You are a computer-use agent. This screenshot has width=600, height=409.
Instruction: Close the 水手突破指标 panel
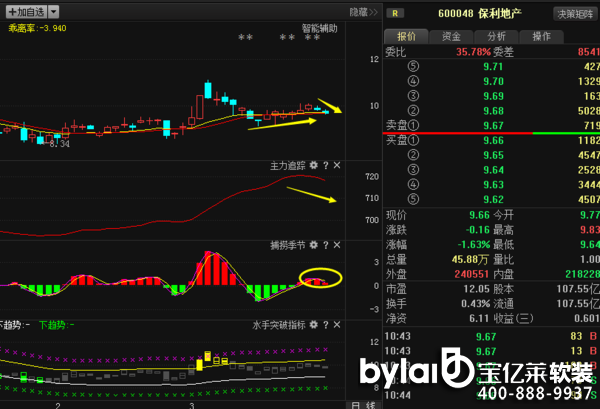(x=337, y=325)
